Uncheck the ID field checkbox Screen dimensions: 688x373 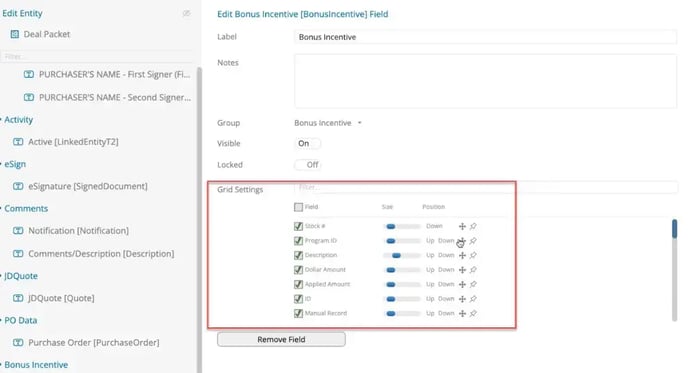point(298,299)
